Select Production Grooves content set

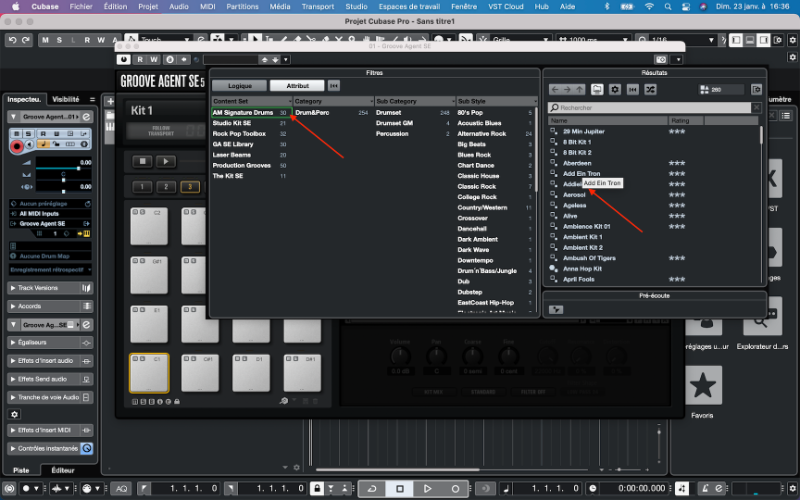pyautogui.click(x=252, y=165)
